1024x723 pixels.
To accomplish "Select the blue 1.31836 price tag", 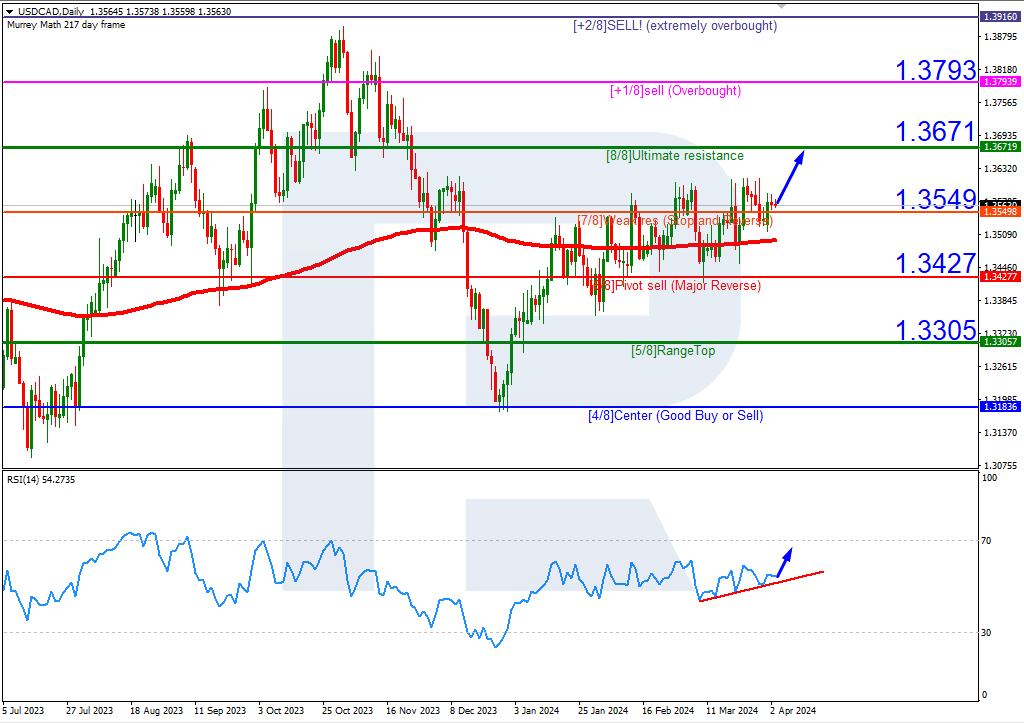I will 1000,406.
